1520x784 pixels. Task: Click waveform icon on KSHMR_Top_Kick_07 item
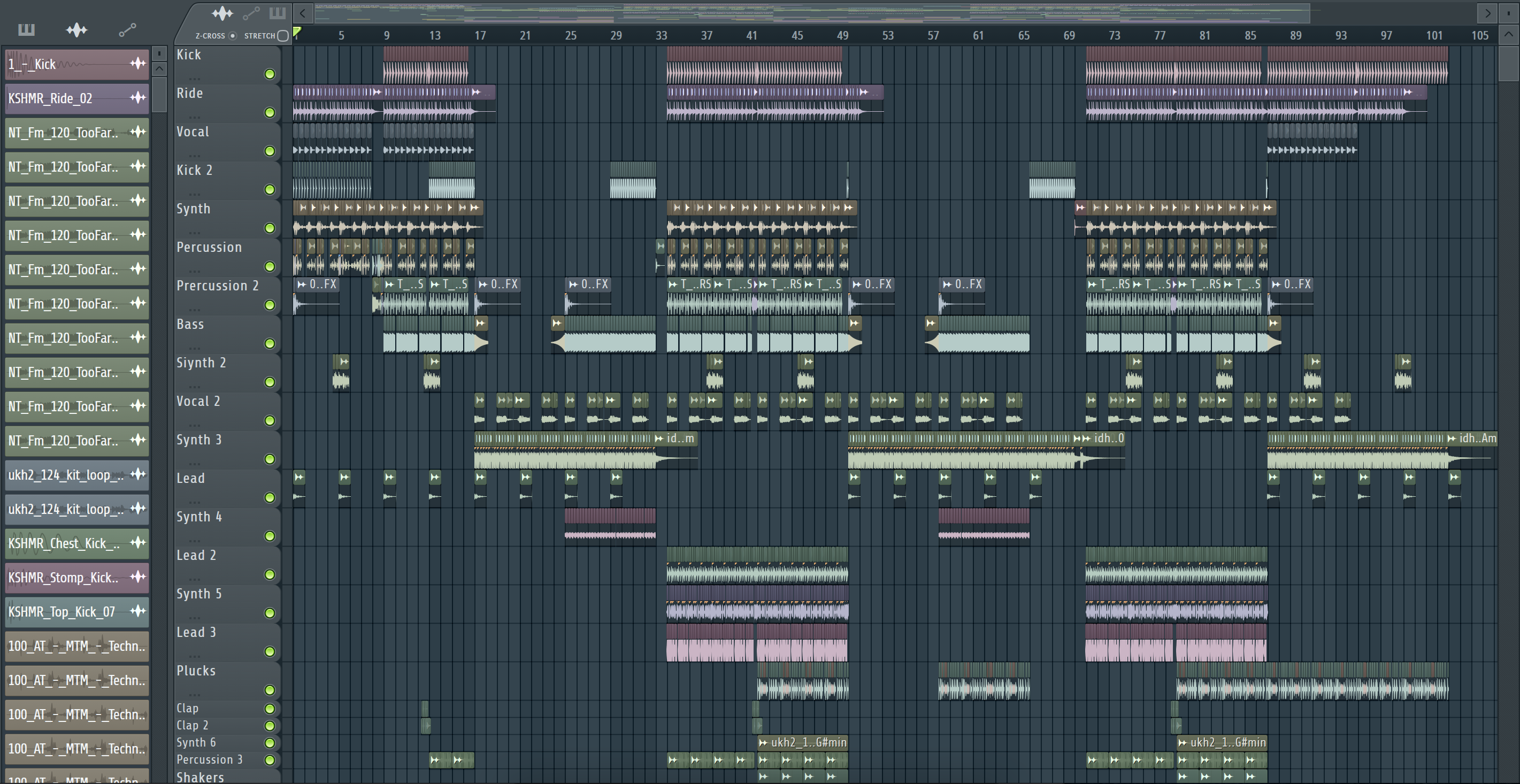[137, 611]
